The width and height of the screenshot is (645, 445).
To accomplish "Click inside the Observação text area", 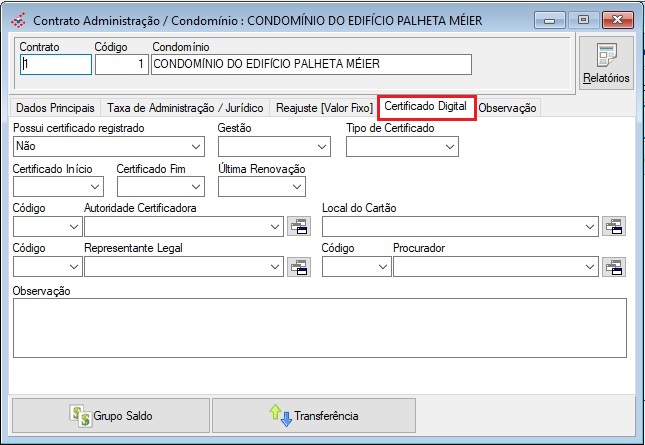I will [319, 327].
